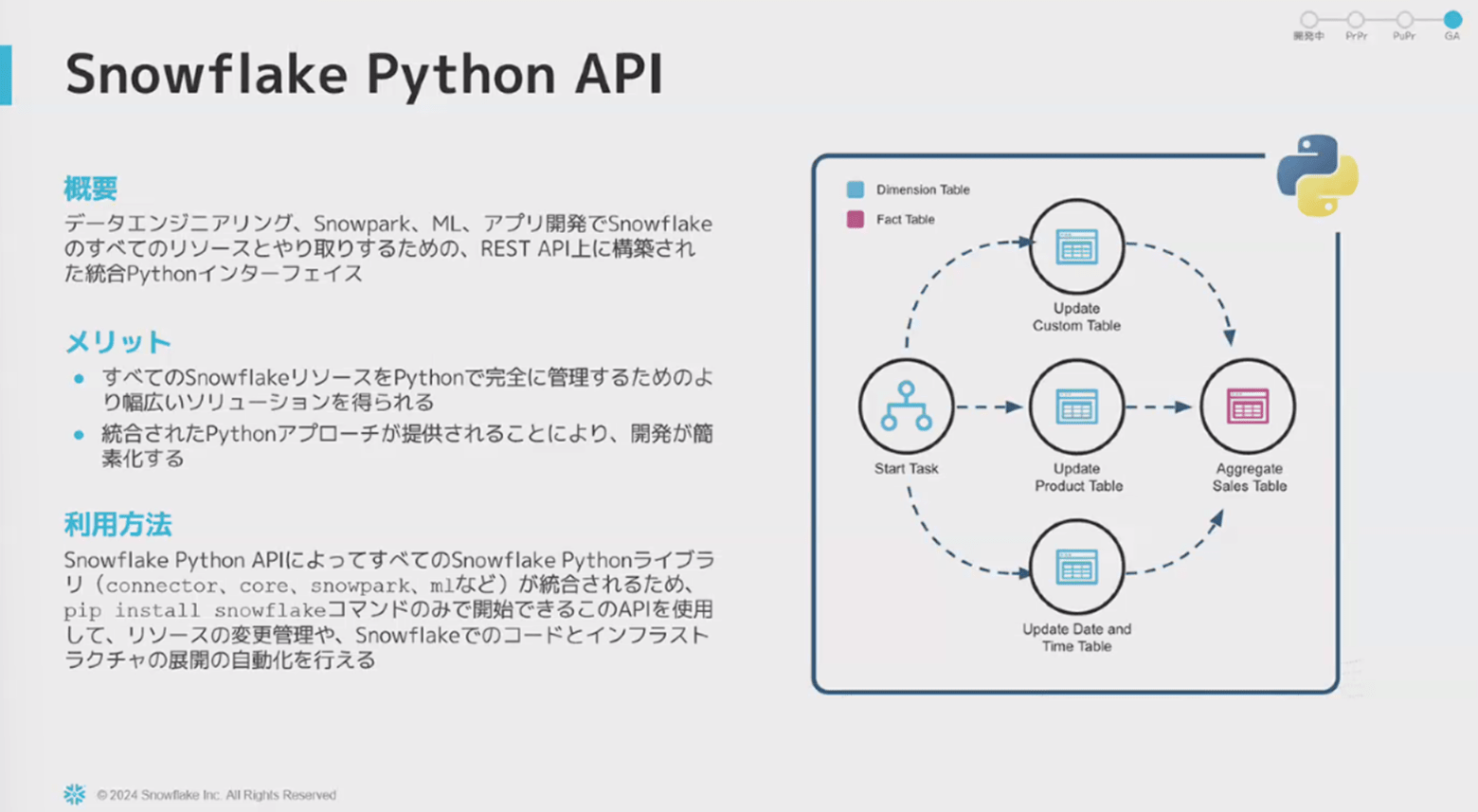Click the Fact Table legend label
This screenshot has width=1478, height=812.
coord(905,219)
